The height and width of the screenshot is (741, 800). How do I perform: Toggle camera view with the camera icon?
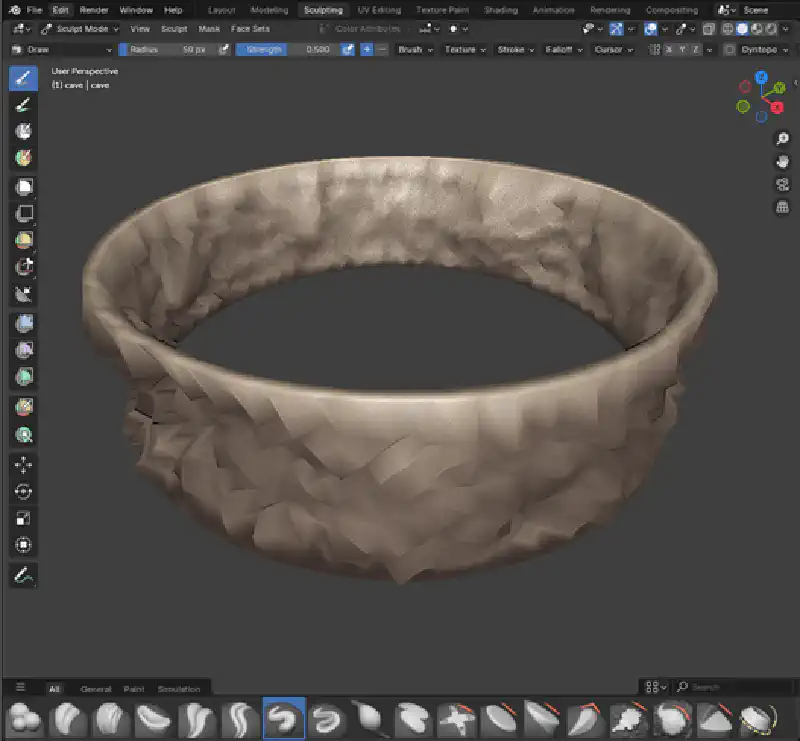[782, 184]
